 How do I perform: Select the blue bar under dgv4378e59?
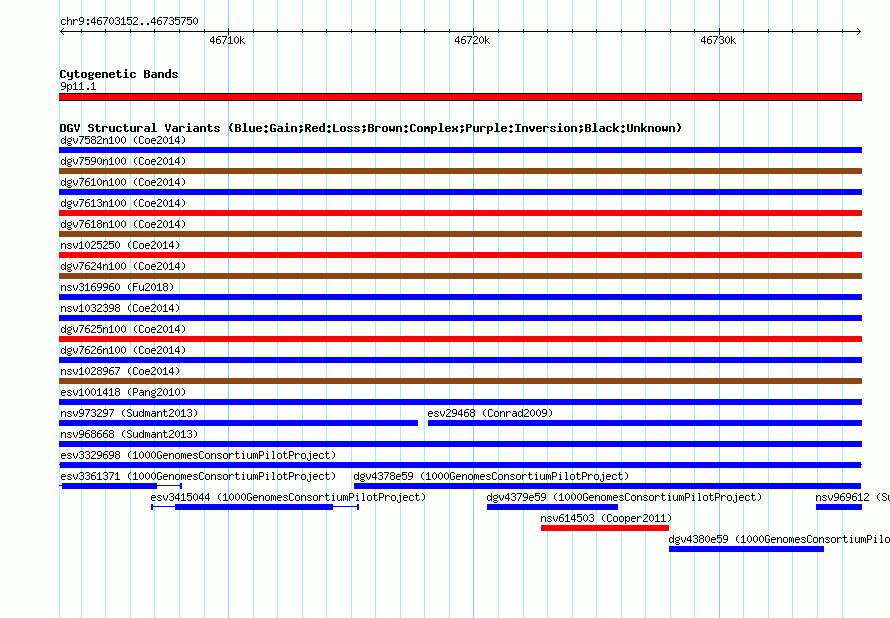coord(607,486)
